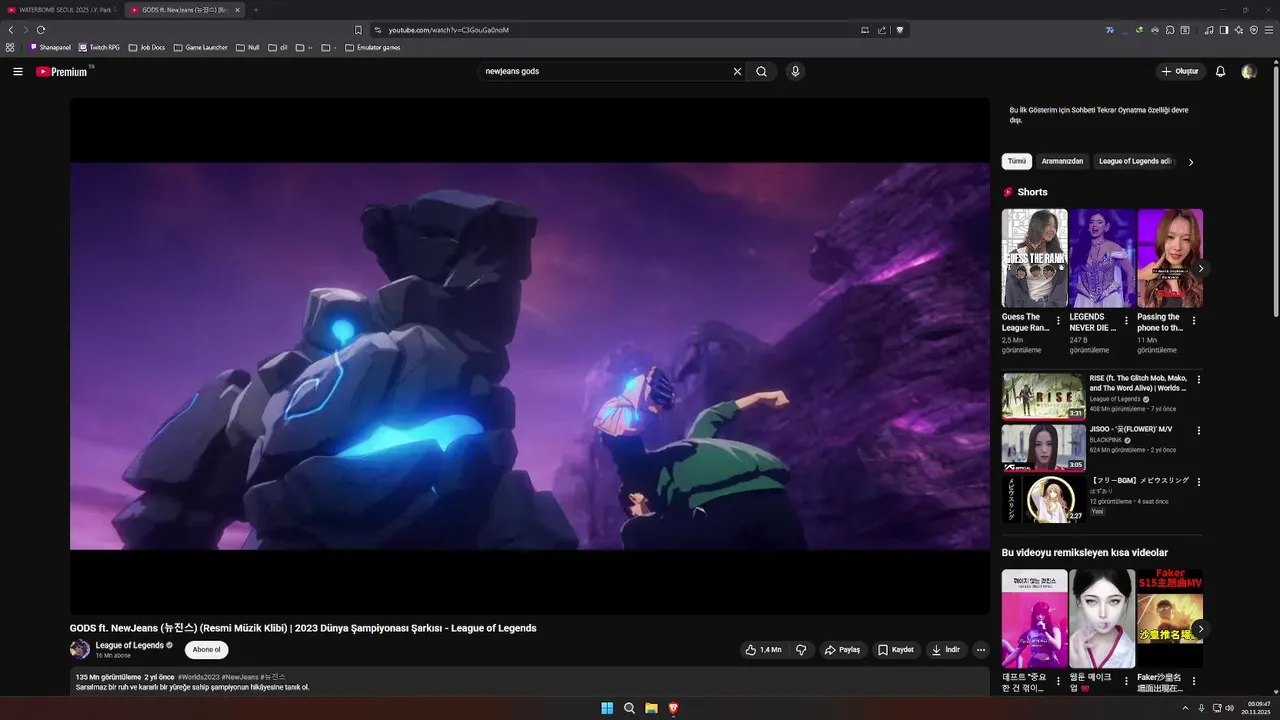Select the Tümü filter chip
Image resolution: width=1280 pixels, height=720 pixels.
tap(1017, 161)
